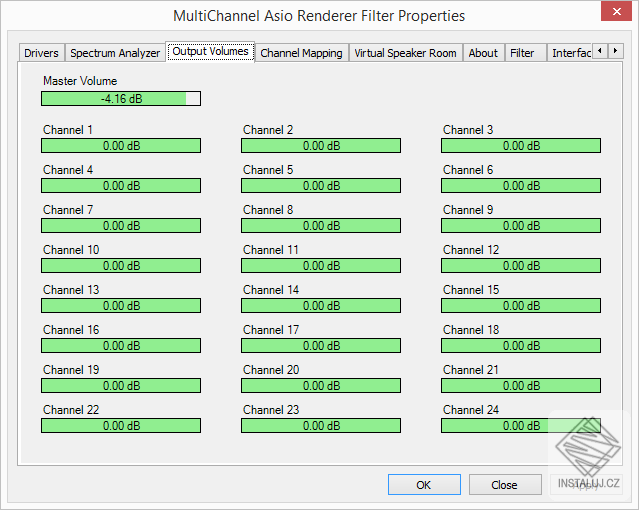Change the Channel 16 volume level
639x510 pixels.
point(121,345)
